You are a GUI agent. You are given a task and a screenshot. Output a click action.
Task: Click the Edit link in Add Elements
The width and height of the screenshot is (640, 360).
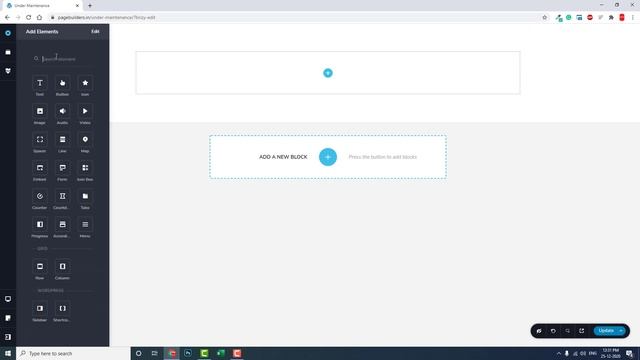(x=95, y=31)
